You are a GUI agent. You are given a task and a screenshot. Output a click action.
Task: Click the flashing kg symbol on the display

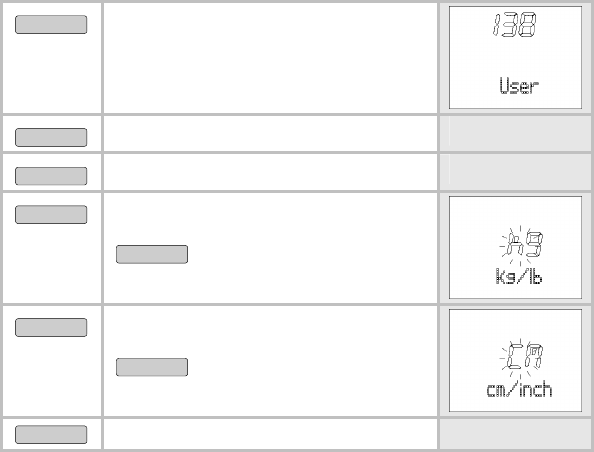(x=522, y=245)
